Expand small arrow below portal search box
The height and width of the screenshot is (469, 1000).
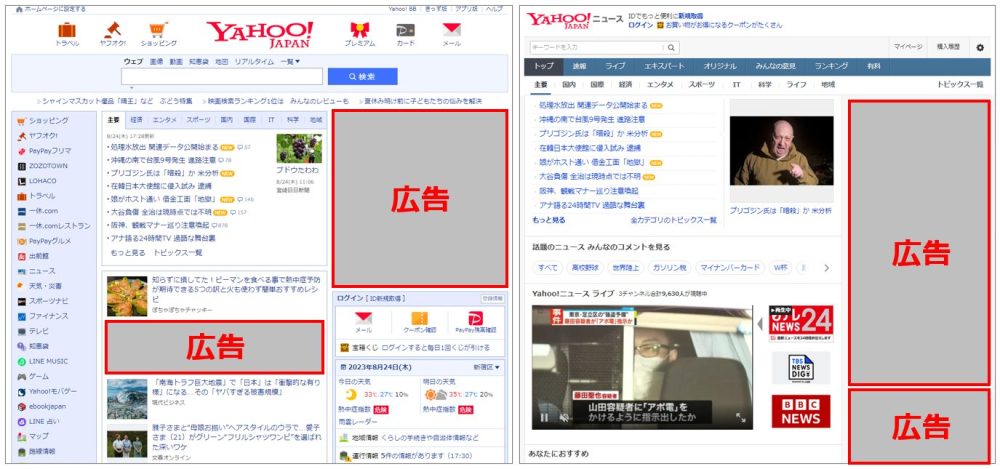(132, 88)
